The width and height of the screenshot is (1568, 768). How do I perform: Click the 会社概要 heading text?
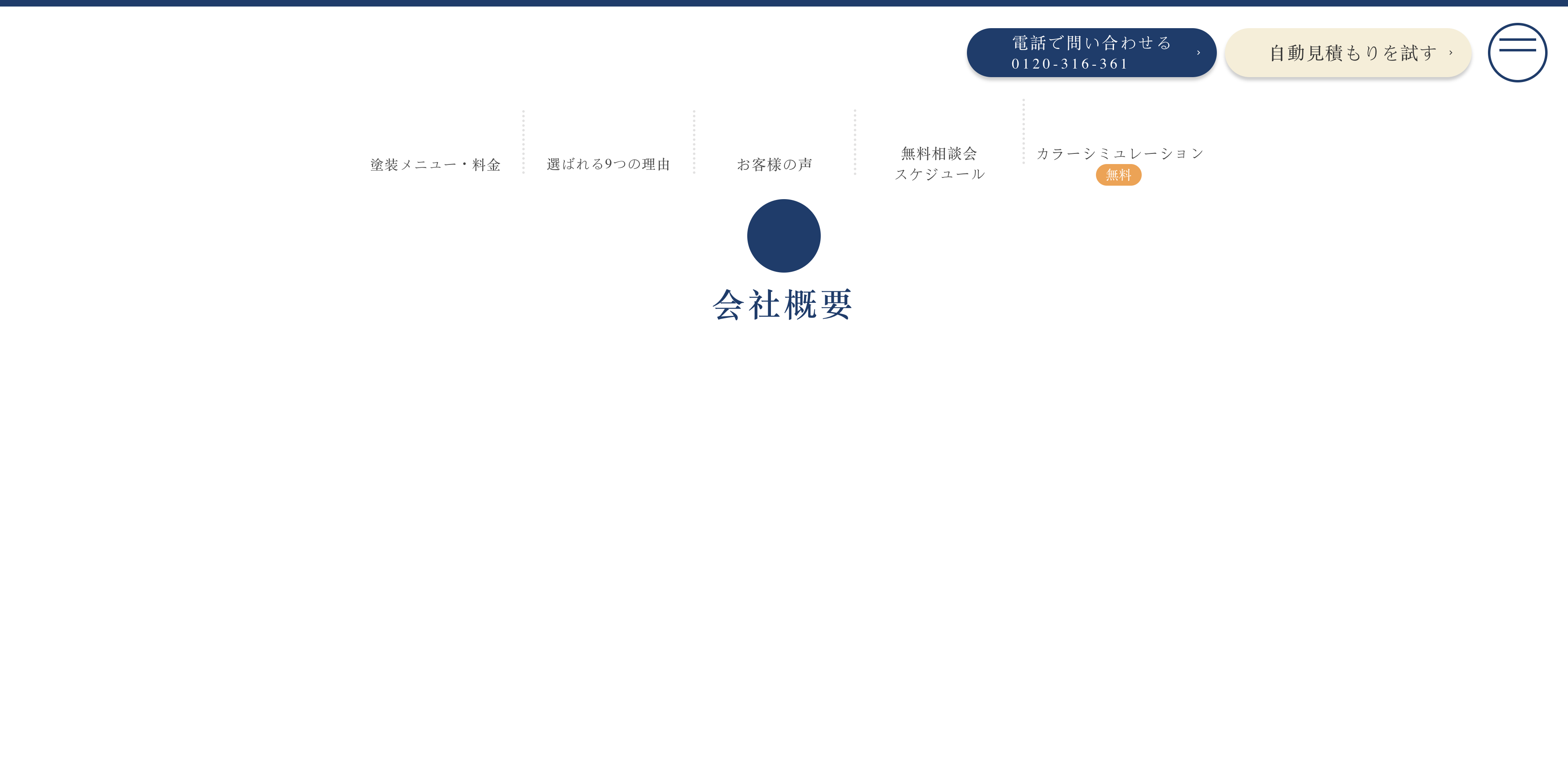pos(784,304)
